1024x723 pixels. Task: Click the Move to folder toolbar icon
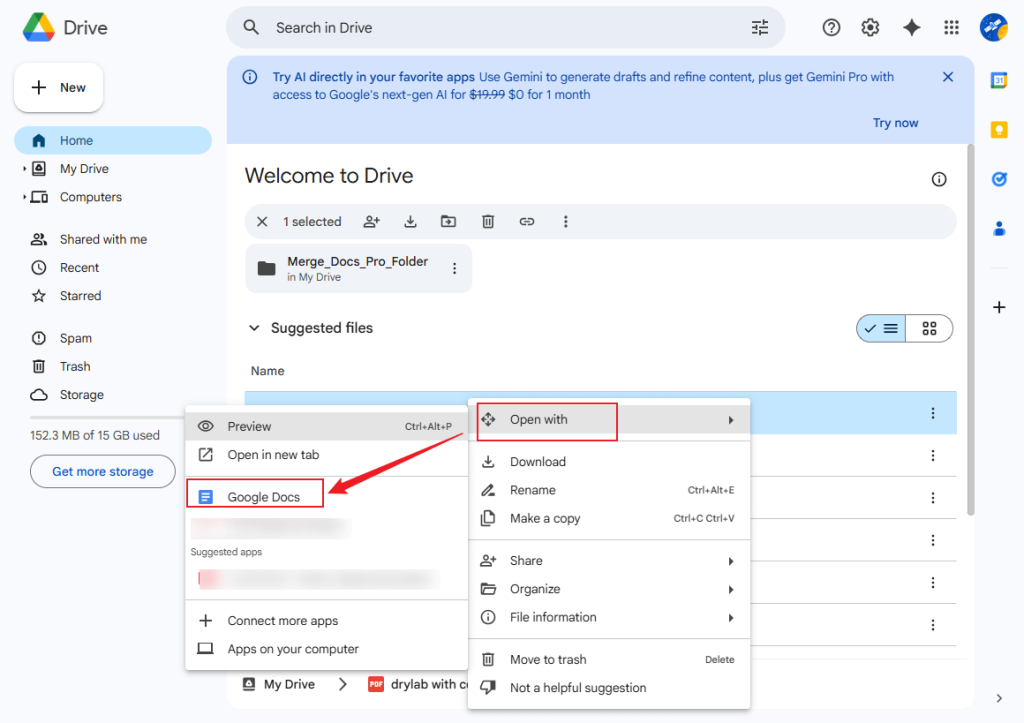[x=448, y=221]
